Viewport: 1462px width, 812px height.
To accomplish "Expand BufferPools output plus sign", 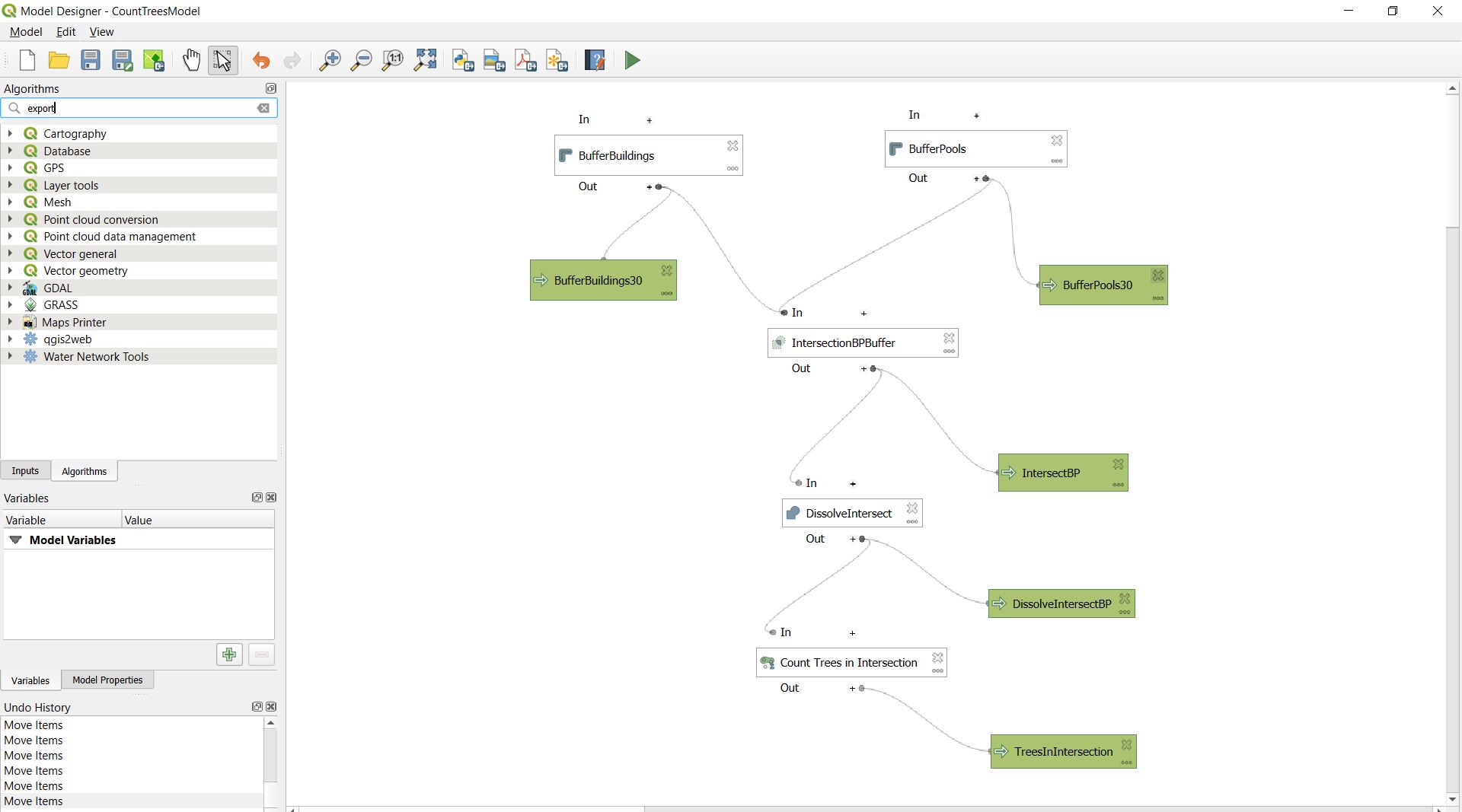I will click(x=976, y=179).
